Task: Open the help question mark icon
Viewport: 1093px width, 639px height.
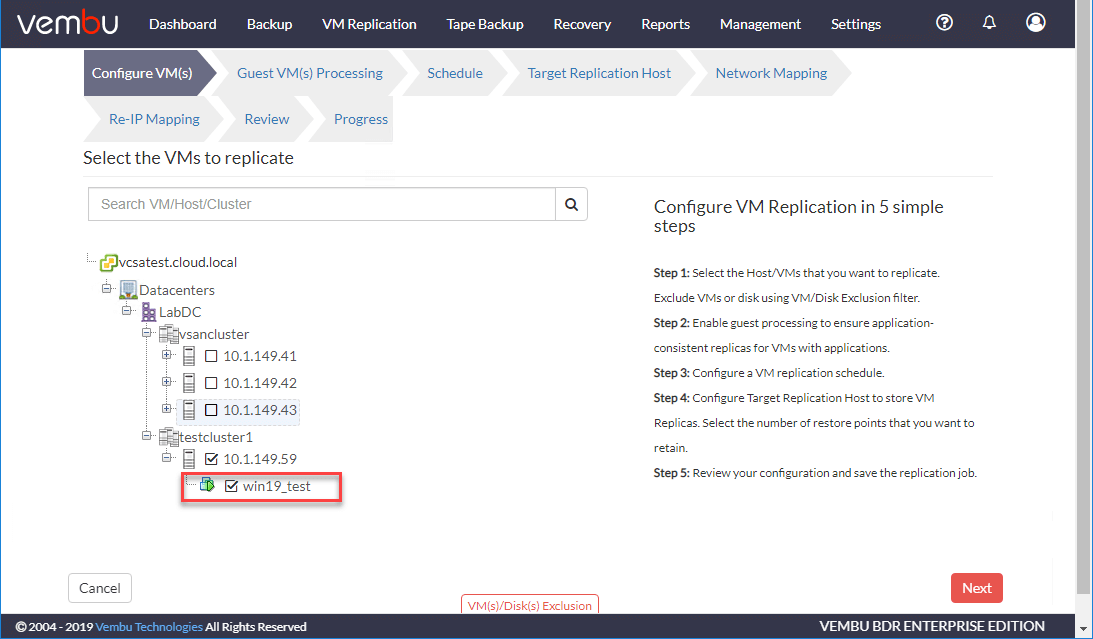Action: [944, 23]
